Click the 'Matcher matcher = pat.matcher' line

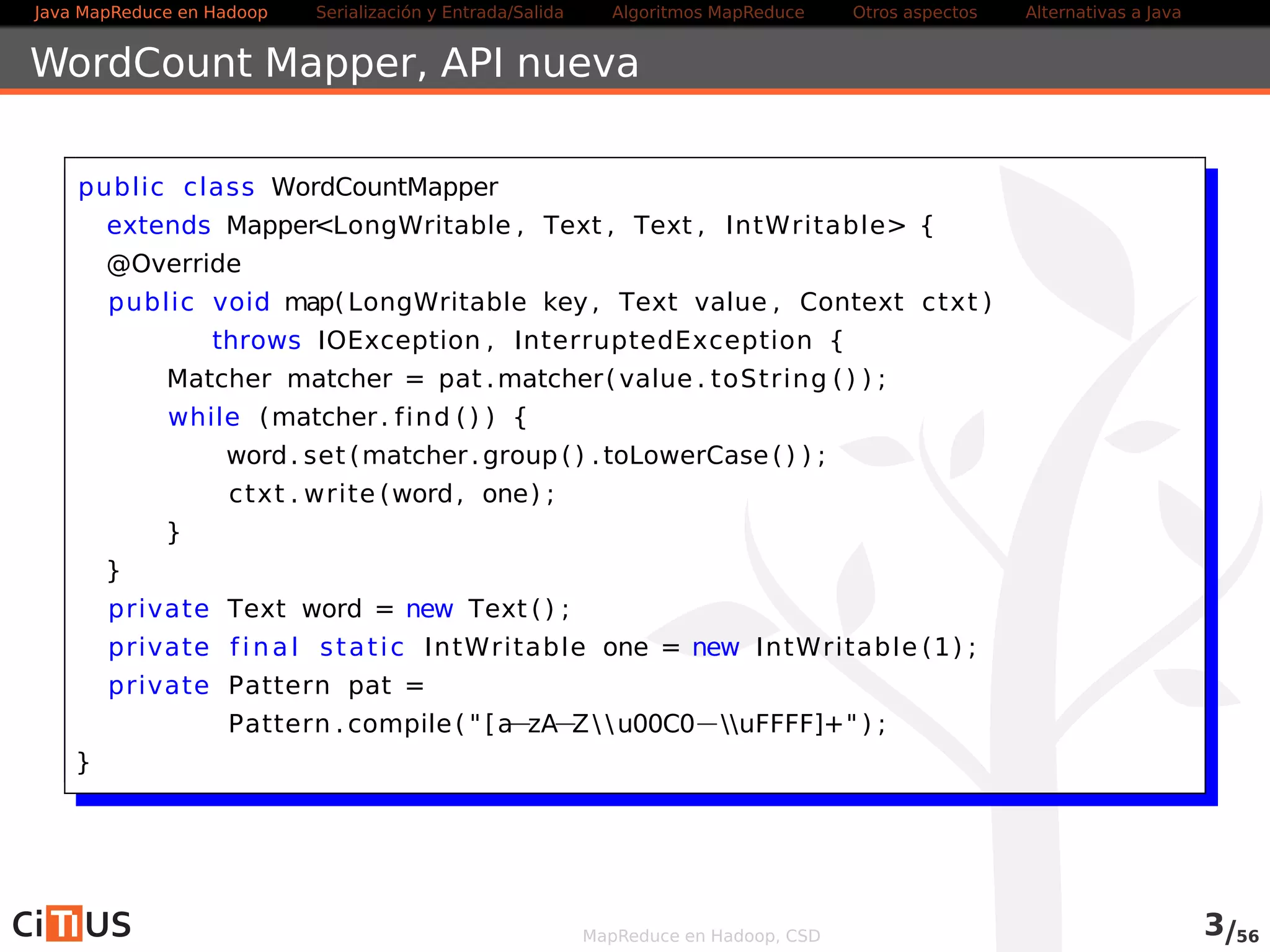527,379
